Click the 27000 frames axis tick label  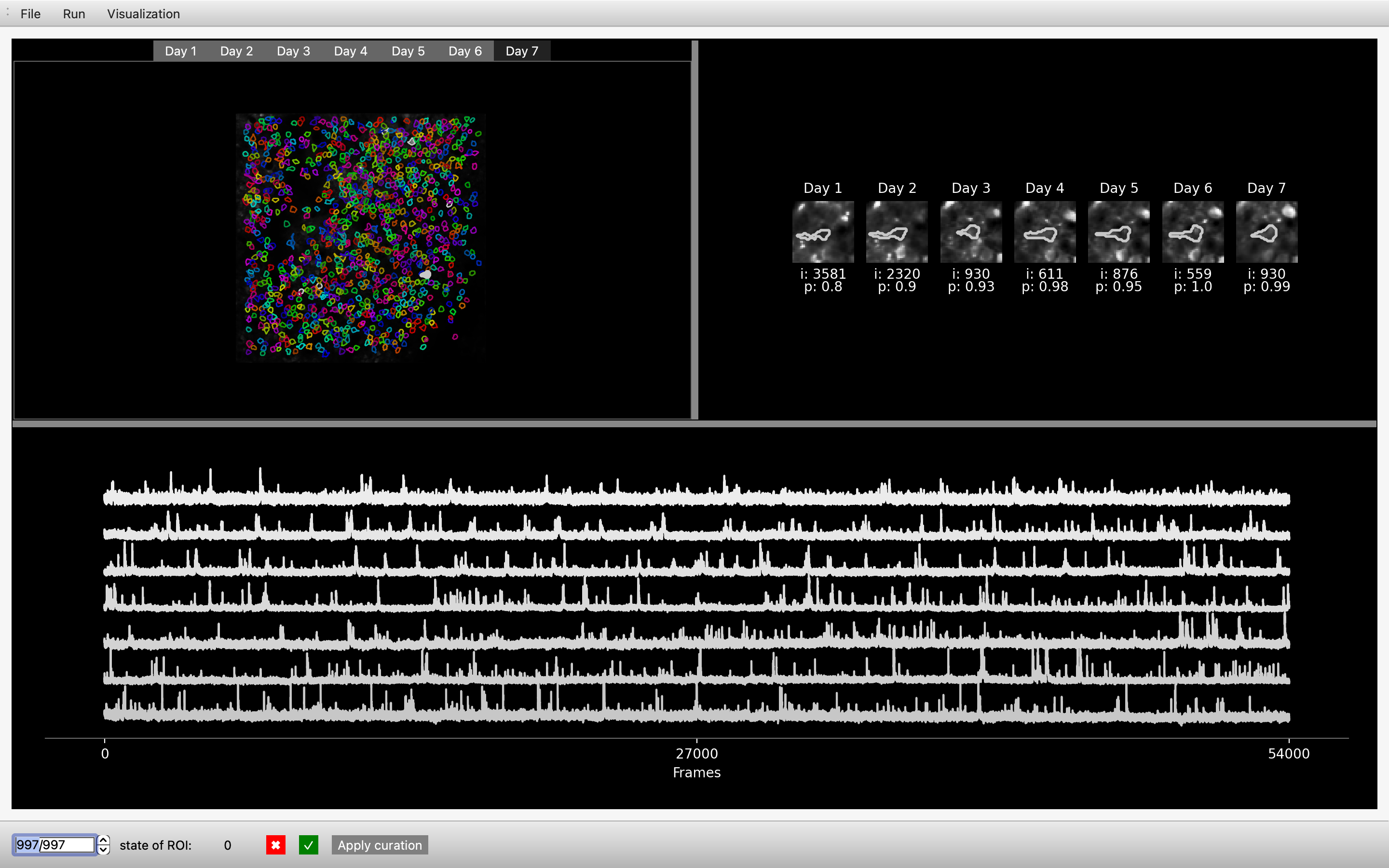[x=697, y=754]
